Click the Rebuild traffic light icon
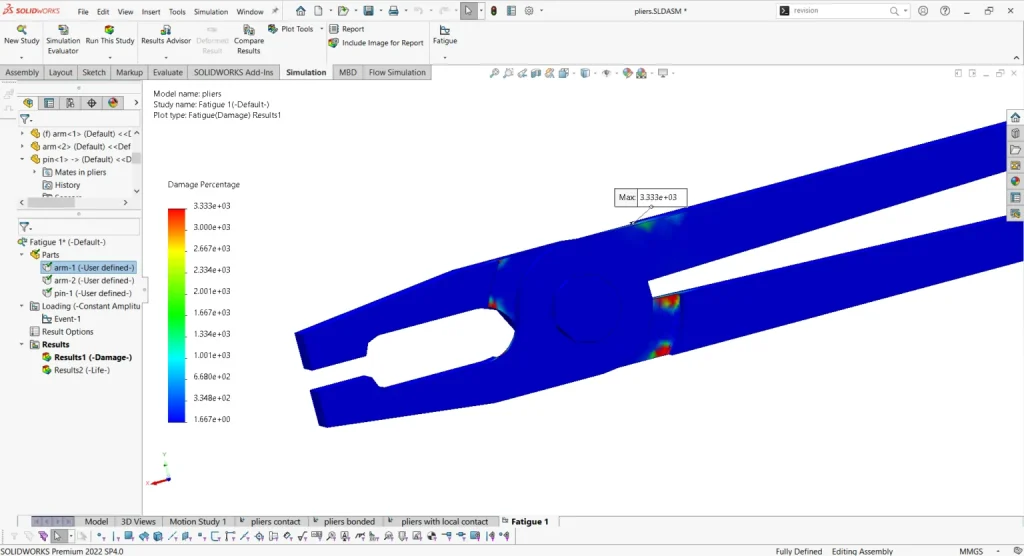The width and height of the screenshot is (1024, 556). (494, 10)
